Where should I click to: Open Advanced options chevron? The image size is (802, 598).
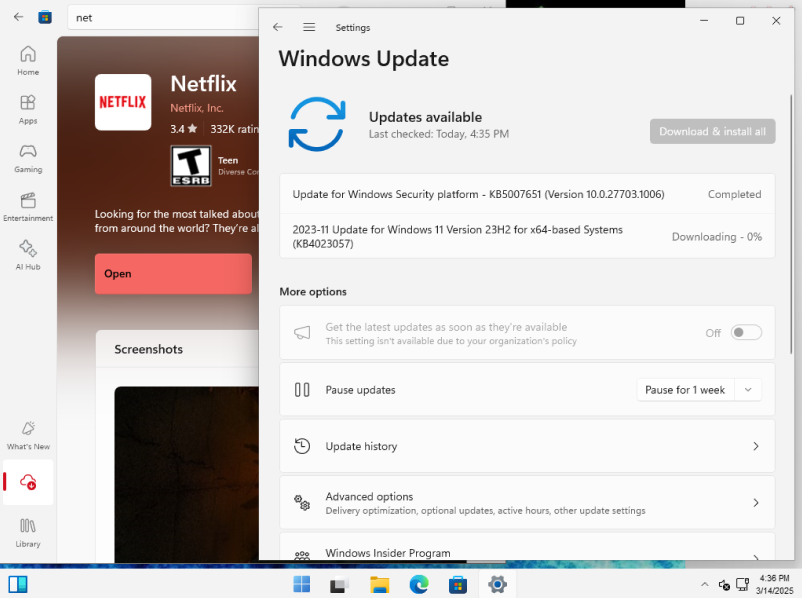755,502
